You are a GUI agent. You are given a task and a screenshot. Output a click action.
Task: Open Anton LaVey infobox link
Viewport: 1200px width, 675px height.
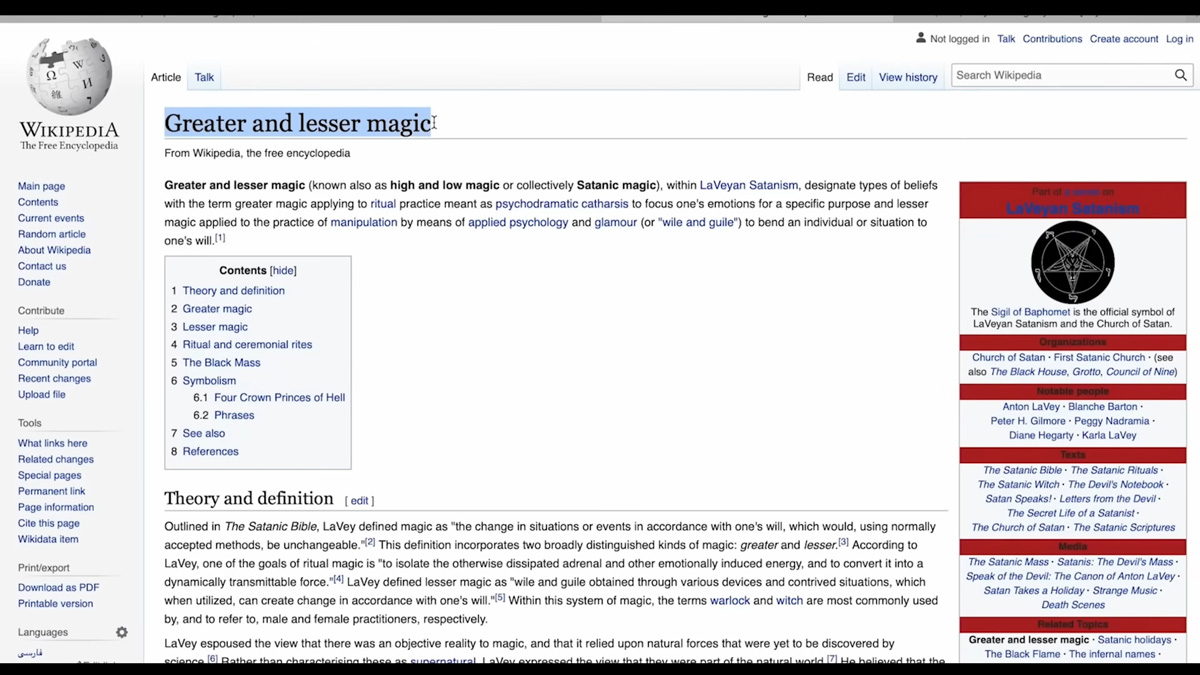1031,407
